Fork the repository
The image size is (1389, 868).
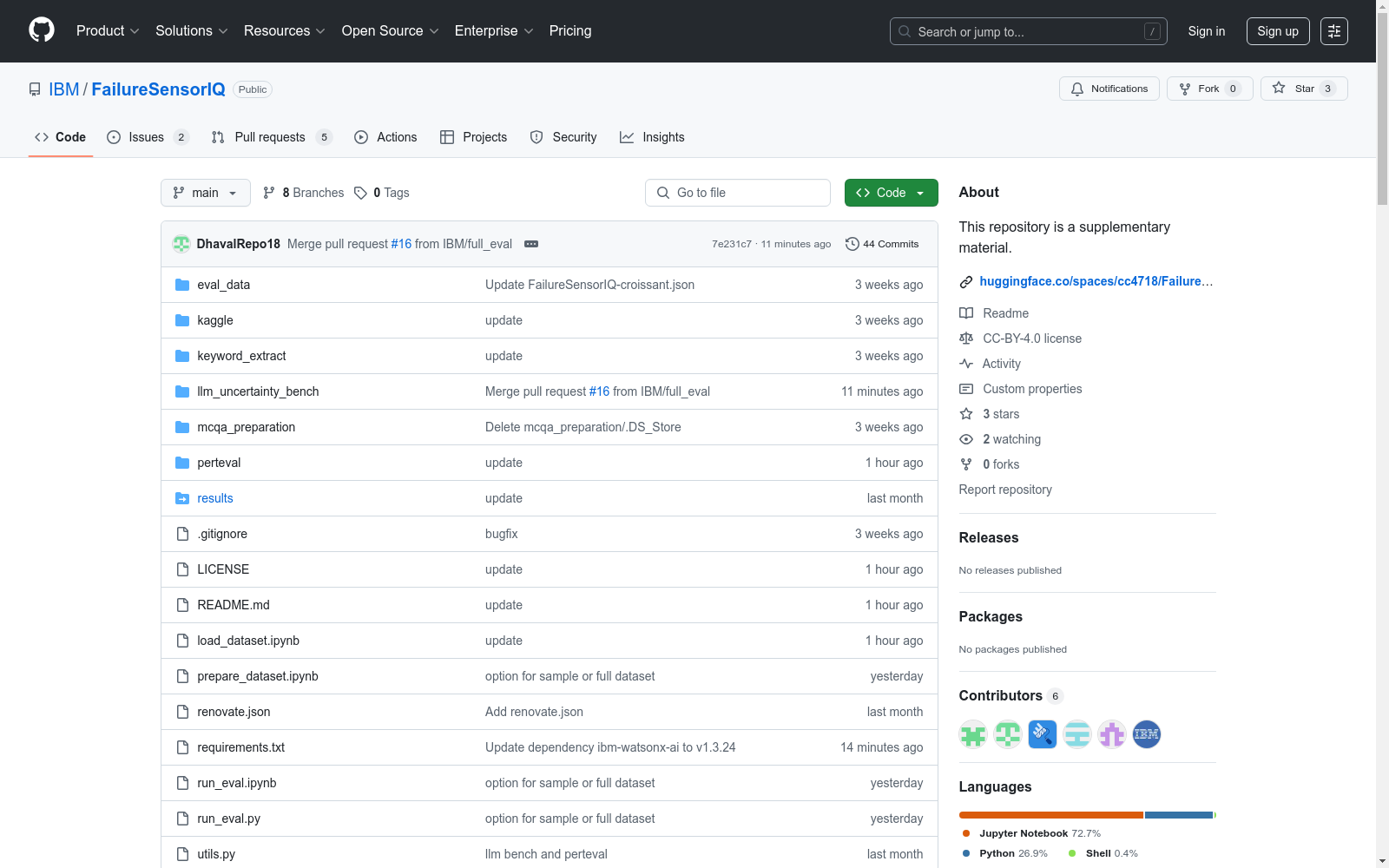point(1210,89)
